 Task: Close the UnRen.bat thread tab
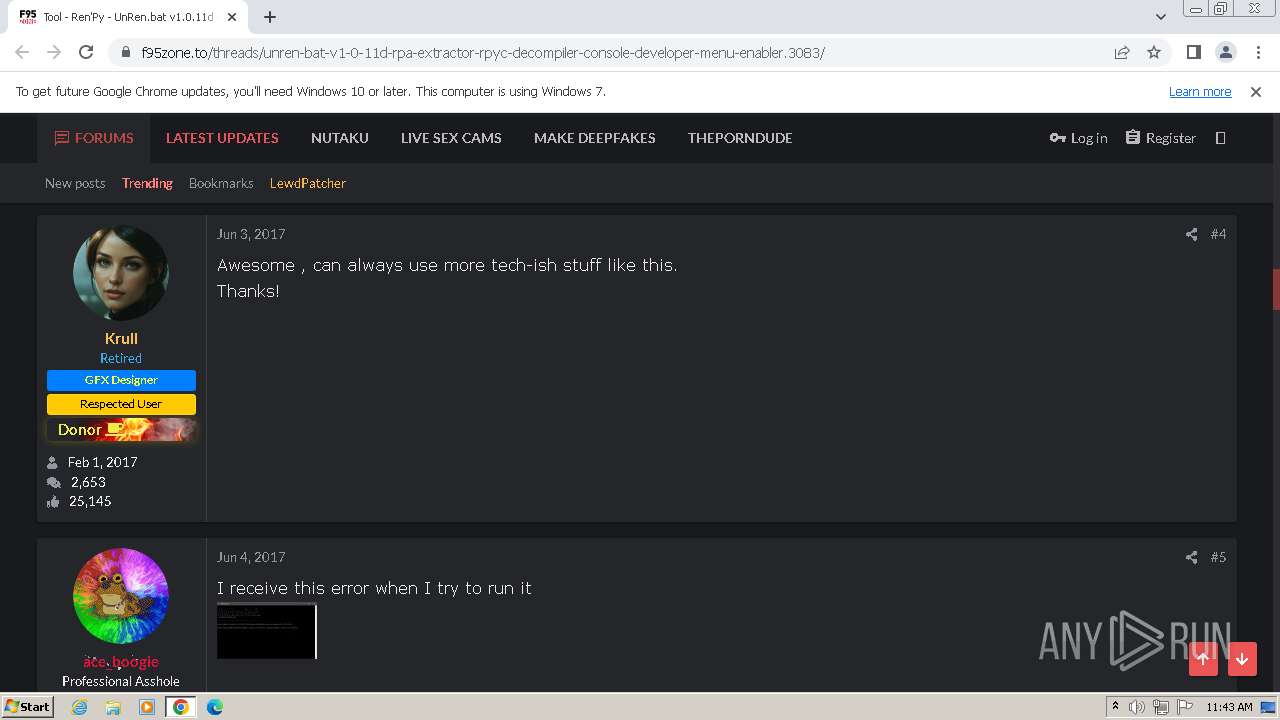coord(232,17)
